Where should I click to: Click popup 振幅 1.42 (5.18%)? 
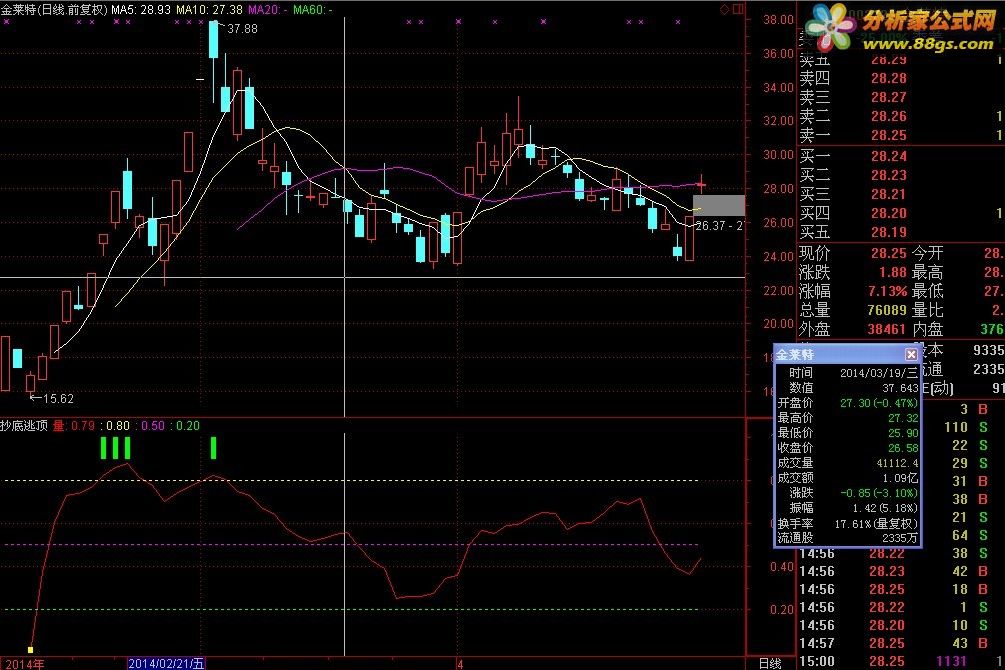(885, 508)
